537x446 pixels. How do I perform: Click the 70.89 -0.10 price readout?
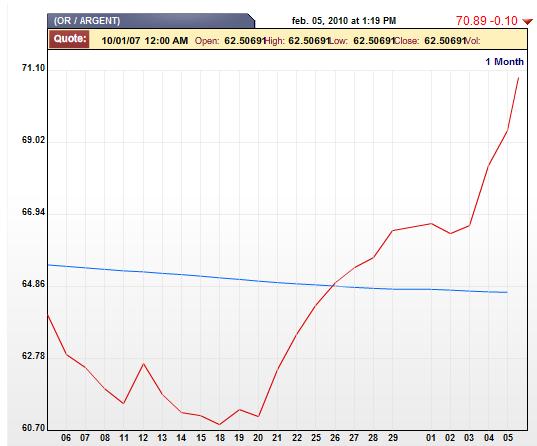click(x=486, y=21)
